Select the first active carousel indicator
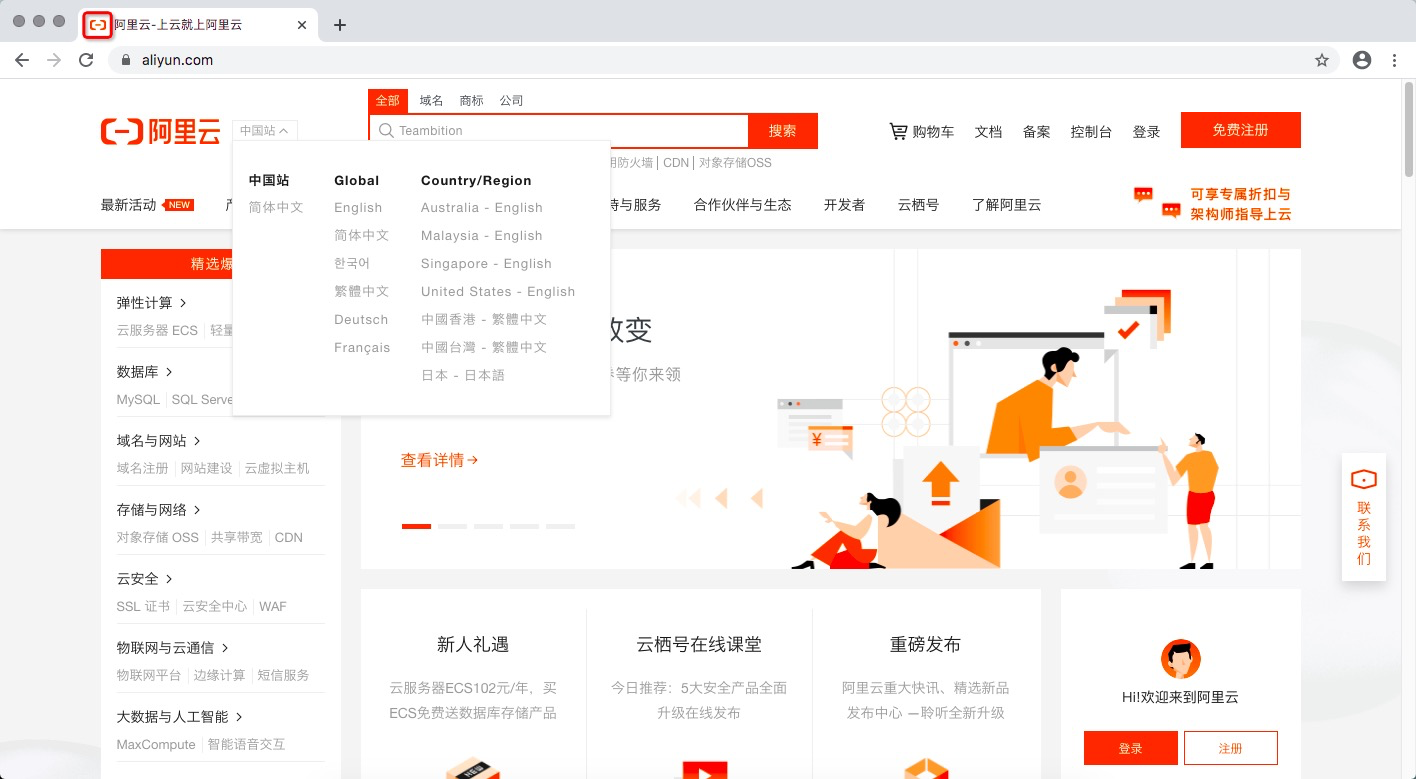The height and width of the screenshot is (779, 1416). (416, 526)
